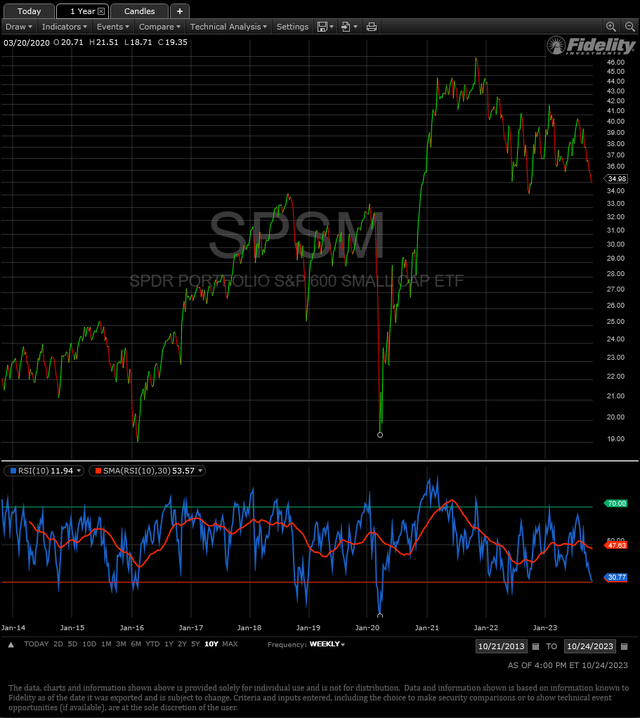Click the 34.98 current price label
This screenshot has height=718, width=640.
(x=616, y=179)
